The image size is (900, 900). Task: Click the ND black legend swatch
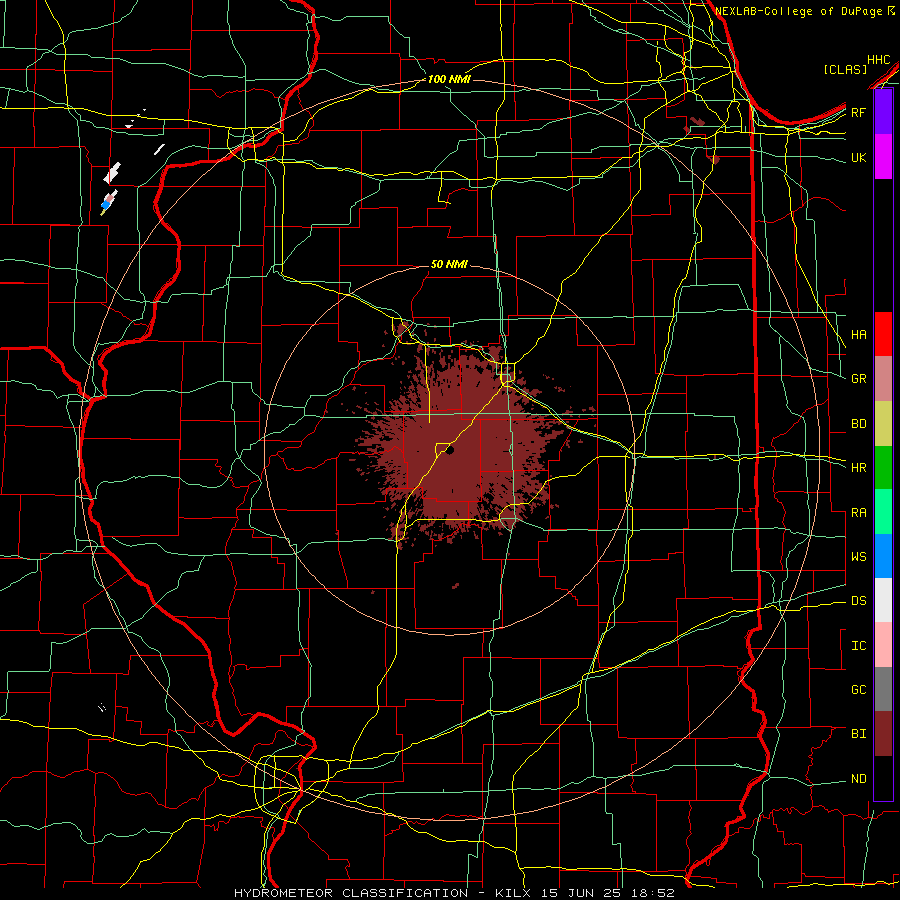click(x=883, y=778)
